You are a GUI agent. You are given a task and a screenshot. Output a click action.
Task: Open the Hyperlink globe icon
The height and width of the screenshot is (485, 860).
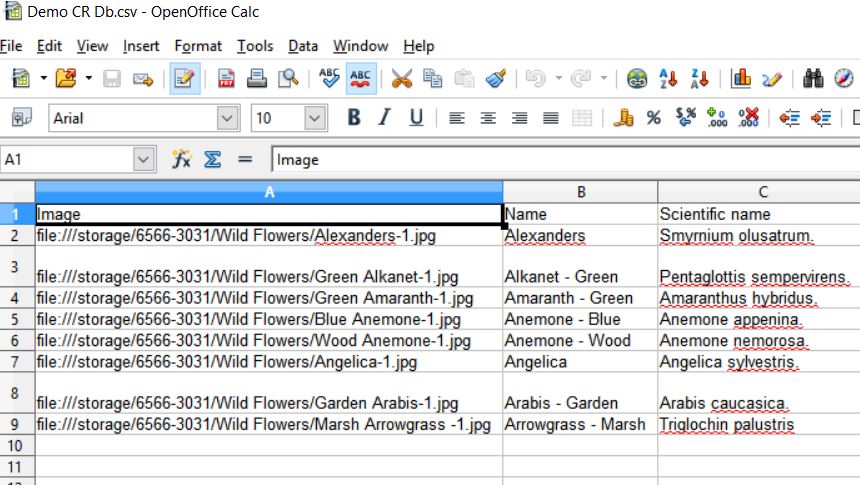(637, 78)
